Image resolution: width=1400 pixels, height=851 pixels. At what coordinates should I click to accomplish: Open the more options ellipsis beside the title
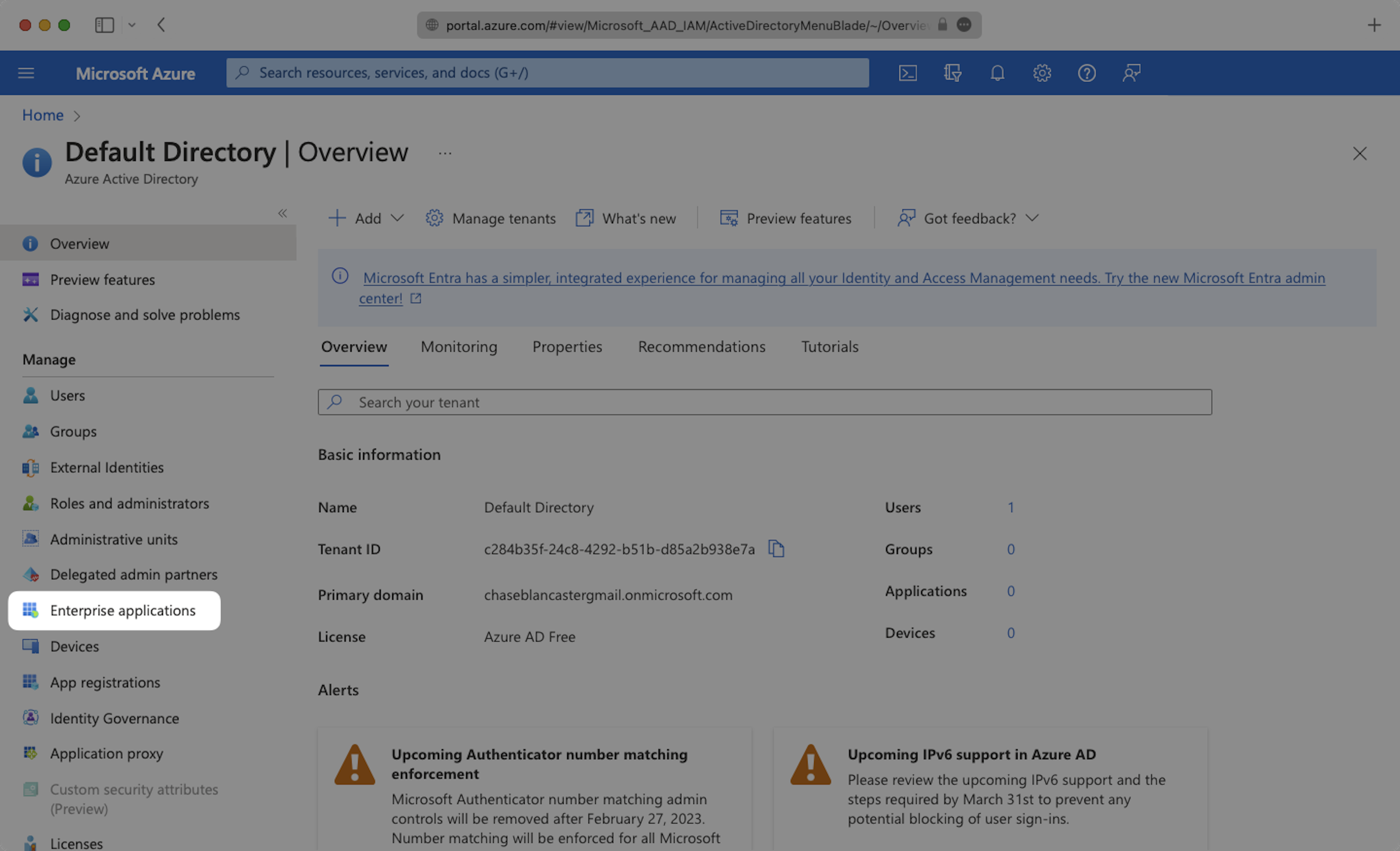[x=445, y=153]
